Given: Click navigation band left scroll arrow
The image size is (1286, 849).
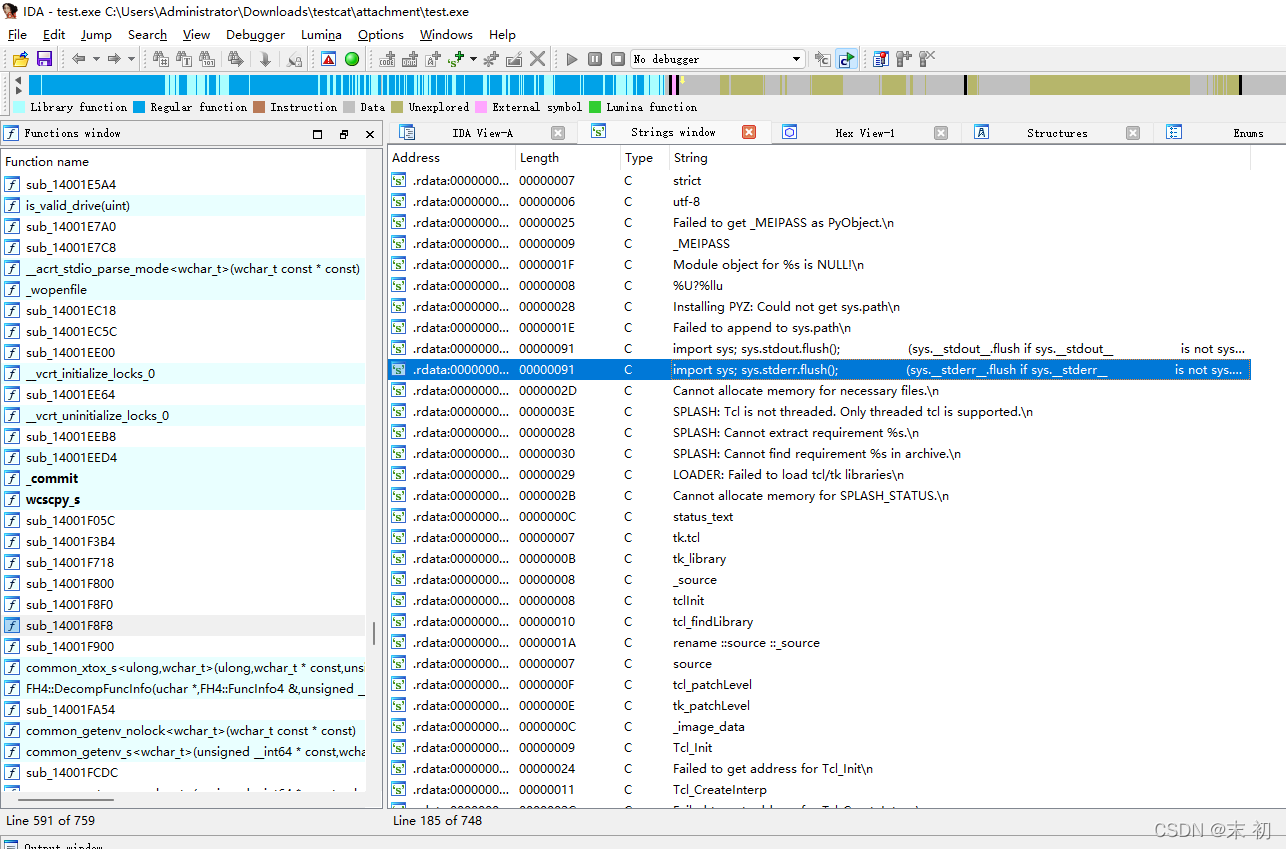Looking at the screenshot, I should [18, 79].
